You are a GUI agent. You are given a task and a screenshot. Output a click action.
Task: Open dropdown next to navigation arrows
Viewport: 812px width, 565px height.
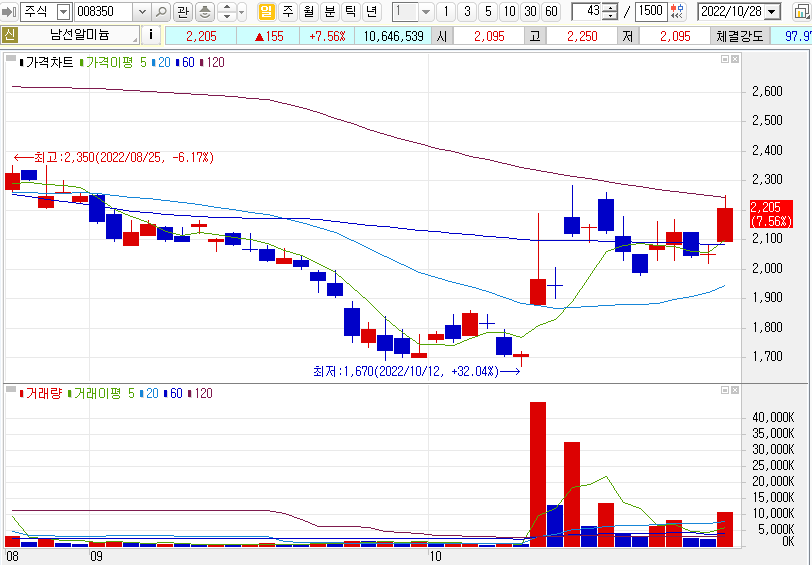pyautogui.click(x=241, y=11)
